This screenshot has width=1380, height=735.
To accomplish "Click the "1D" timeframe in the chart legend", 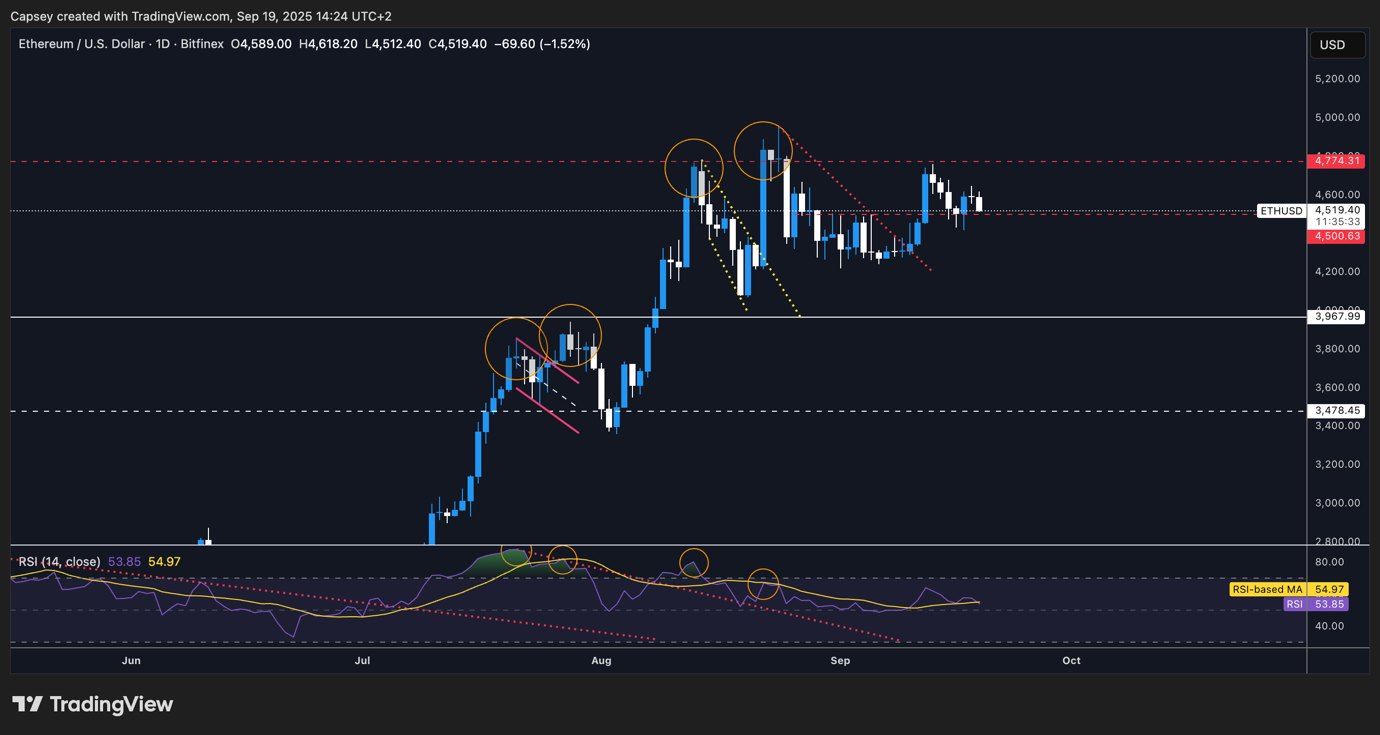I will point(164,43).
